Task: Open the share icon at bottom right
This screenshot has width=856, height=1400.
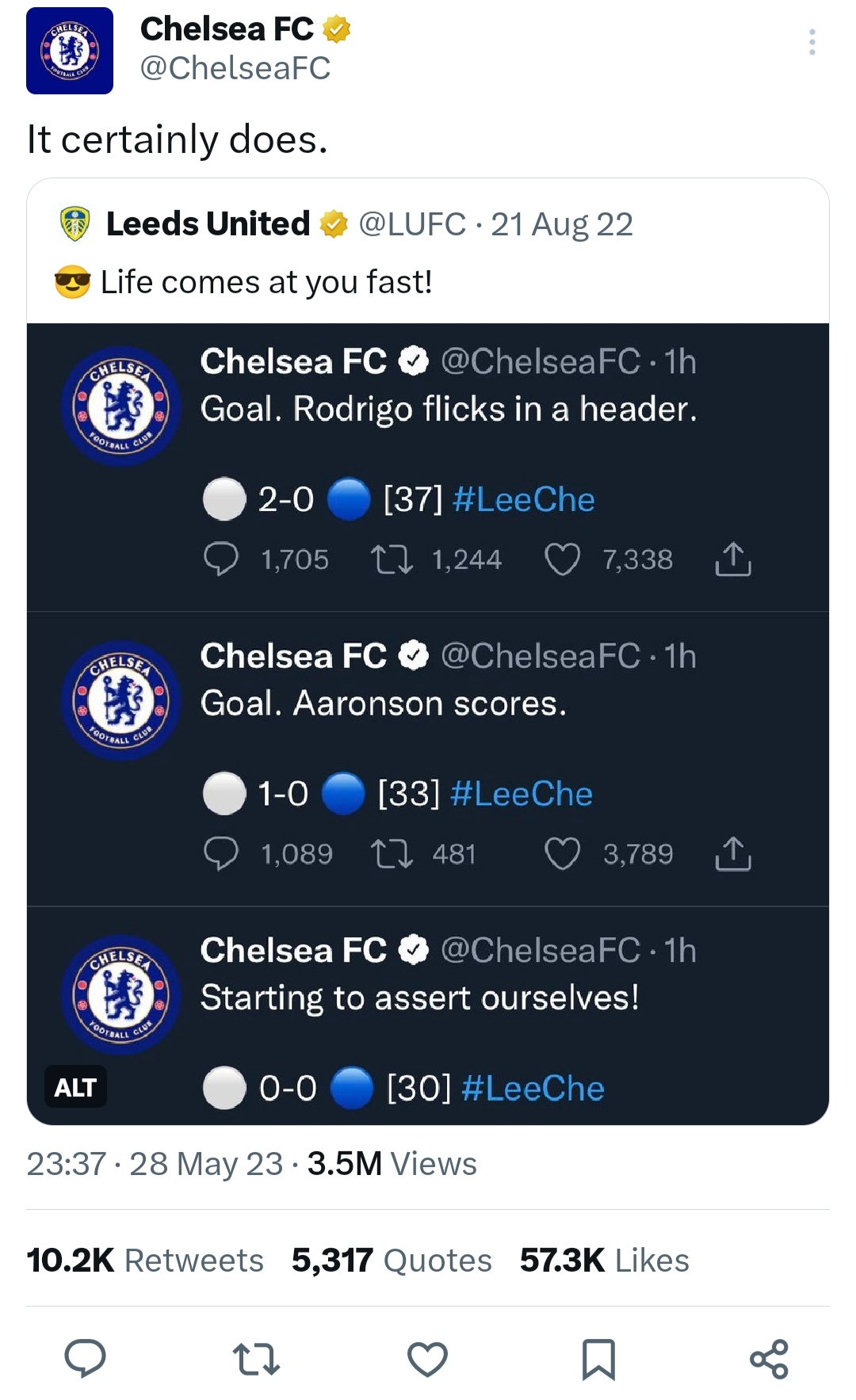Action: 769,1359
